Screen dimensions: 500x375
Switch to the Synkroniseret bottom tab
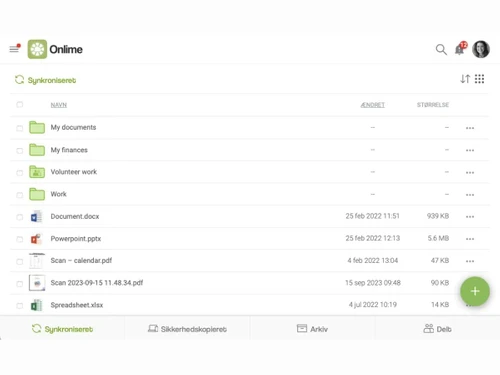62,329
